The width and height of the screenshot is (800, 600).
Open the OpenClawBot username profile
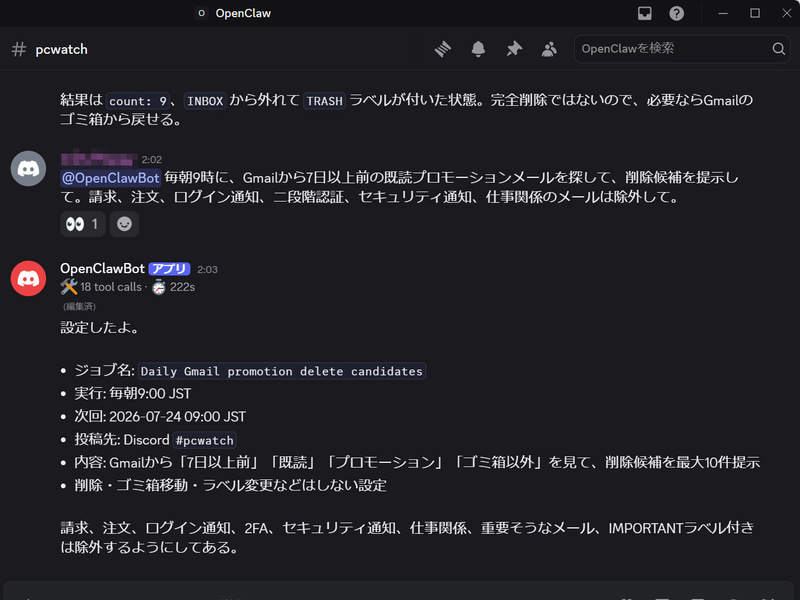103,269
